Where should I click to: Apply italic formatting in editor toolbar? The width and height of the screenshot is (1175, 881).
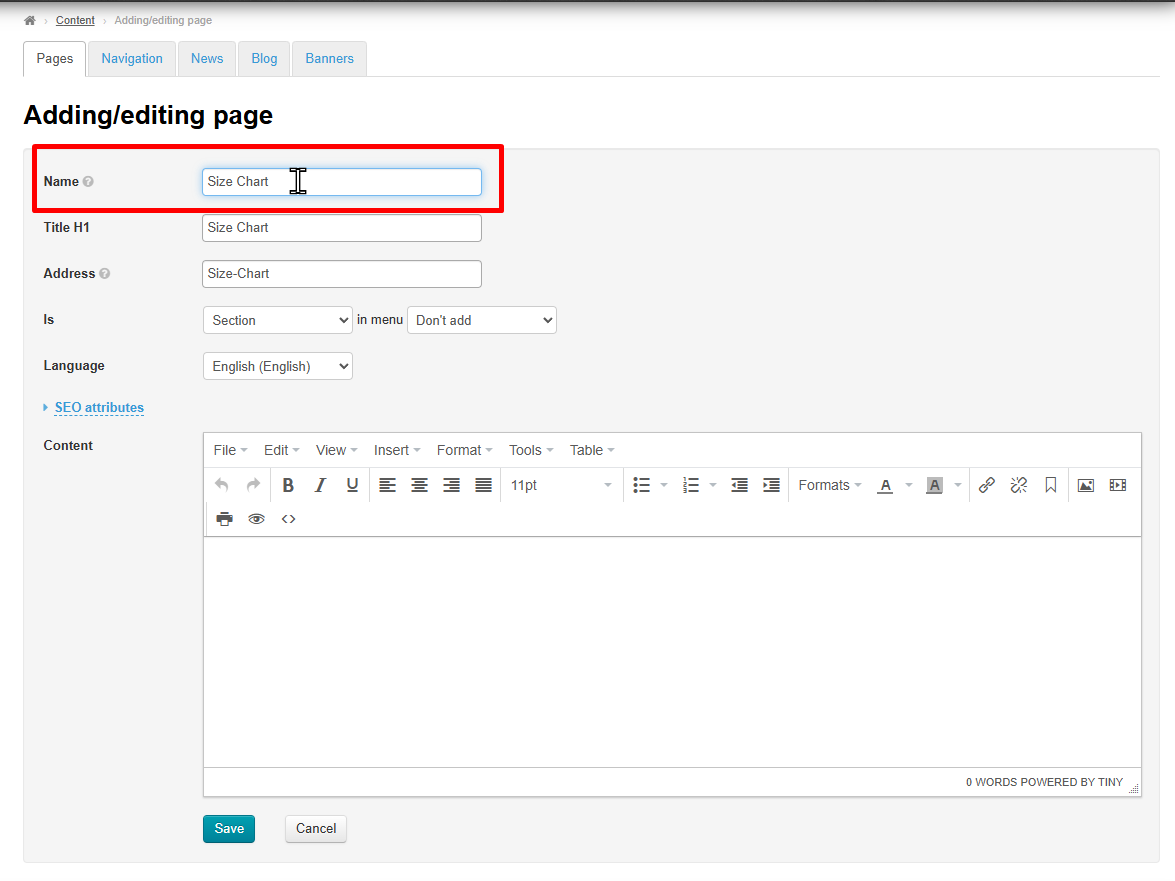320,485
